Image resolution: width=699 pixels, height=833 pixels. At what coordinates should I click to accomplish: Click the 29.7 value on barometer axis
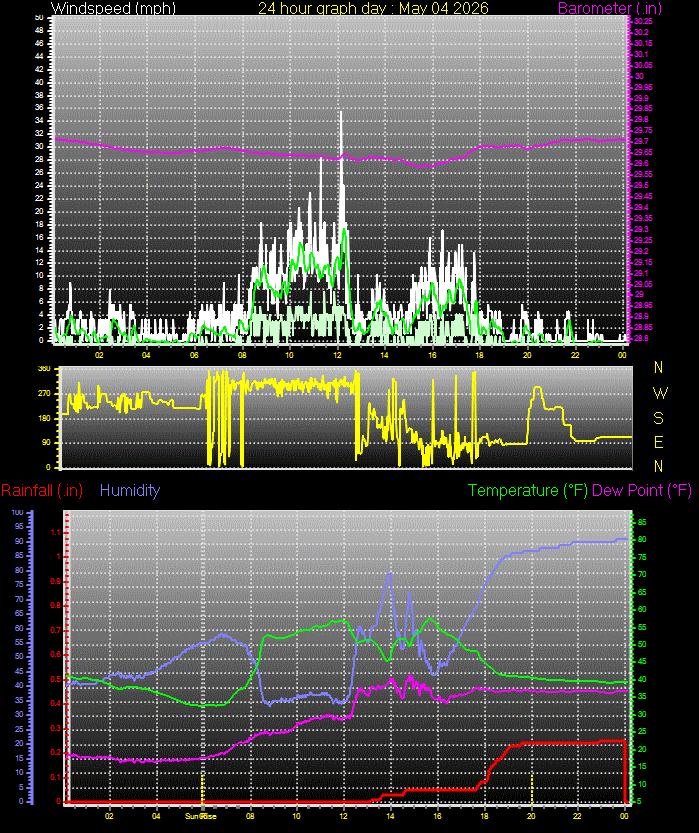pos(641,141)
